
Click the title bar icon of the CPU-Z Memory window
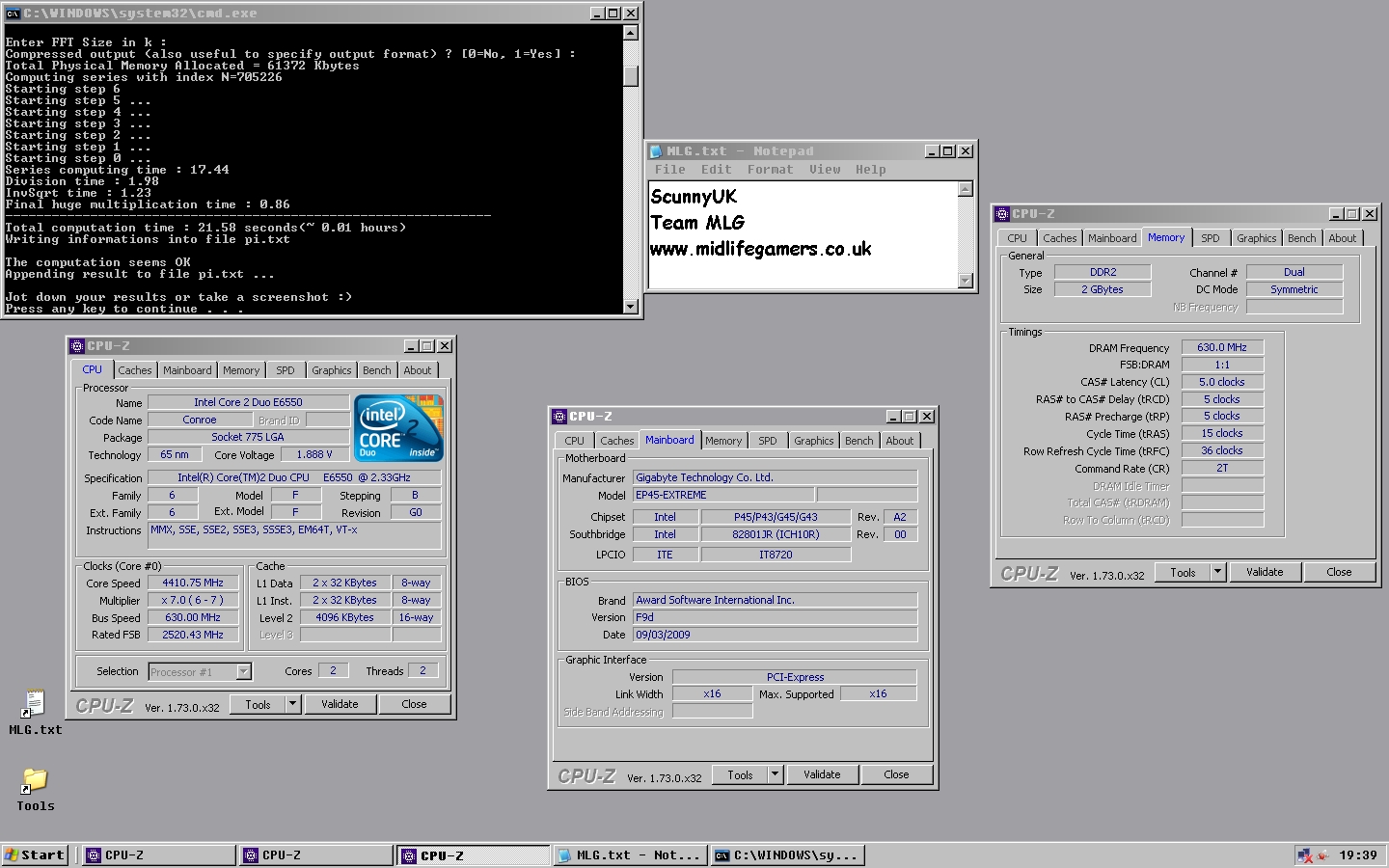(1002, 214)
